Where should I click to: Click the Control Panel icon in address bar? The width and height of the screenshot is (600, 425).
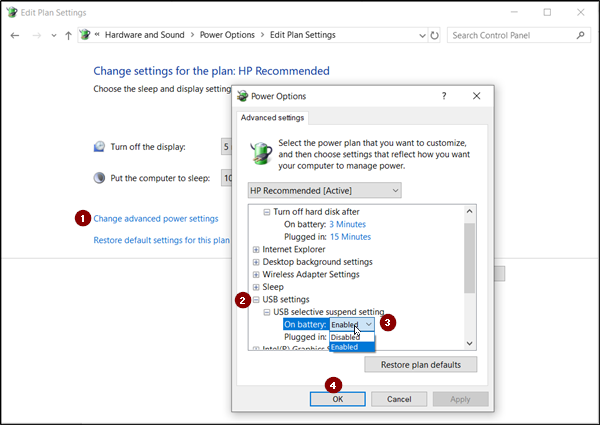tap(85, 35)
